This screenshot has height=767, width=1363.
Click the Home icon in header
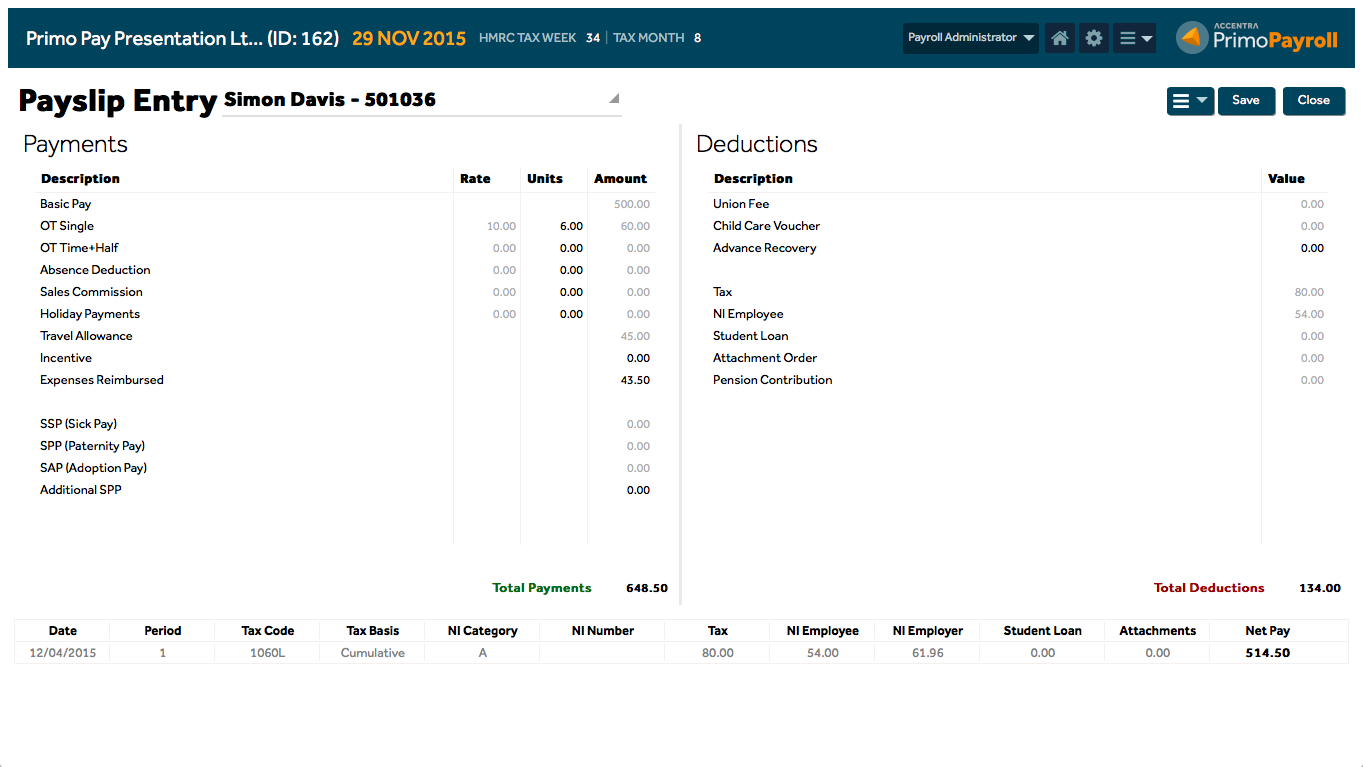click(x=1060, y=38)
